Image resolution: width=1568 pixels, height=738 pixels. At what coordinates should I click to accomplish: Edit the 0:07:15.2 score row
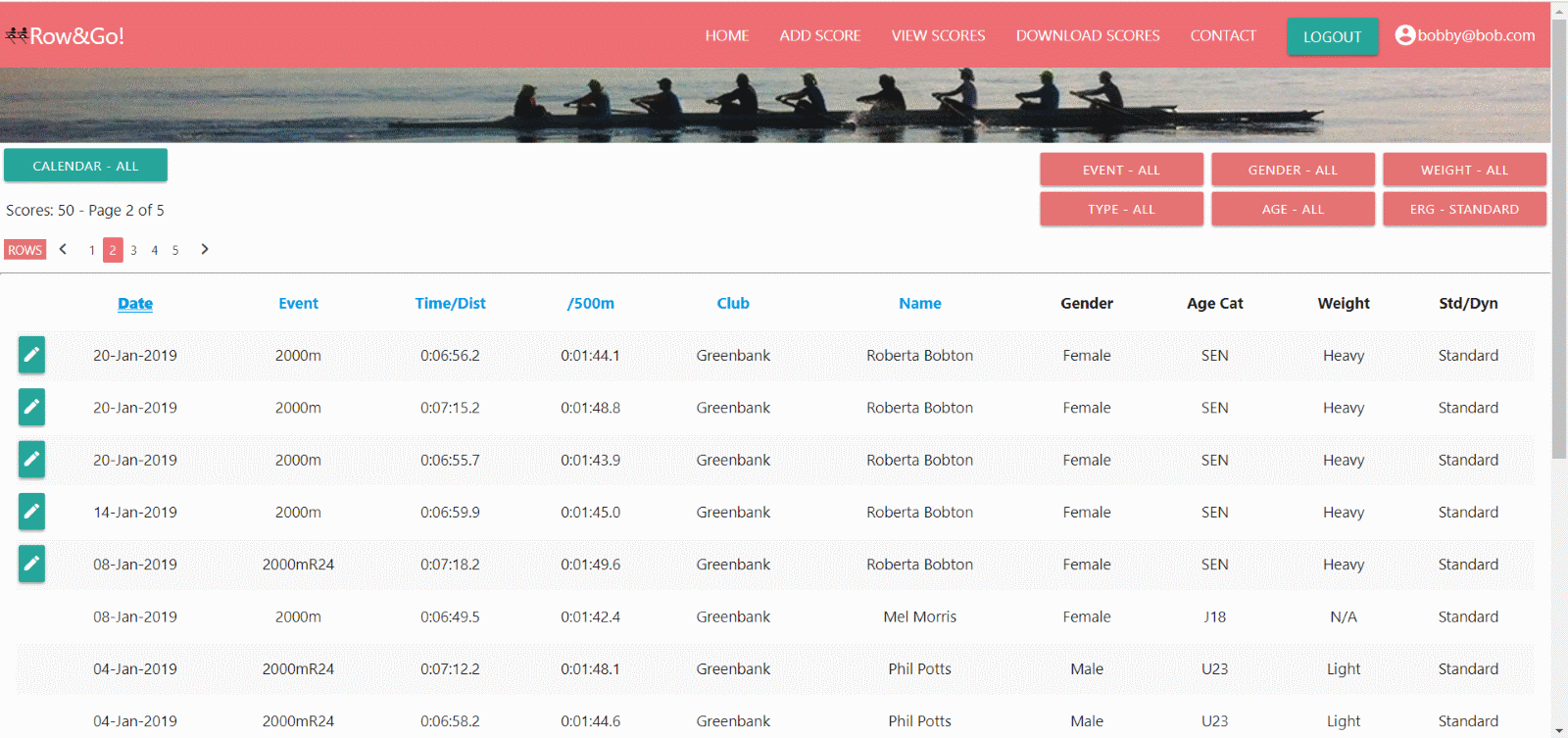tap(31, 407)
